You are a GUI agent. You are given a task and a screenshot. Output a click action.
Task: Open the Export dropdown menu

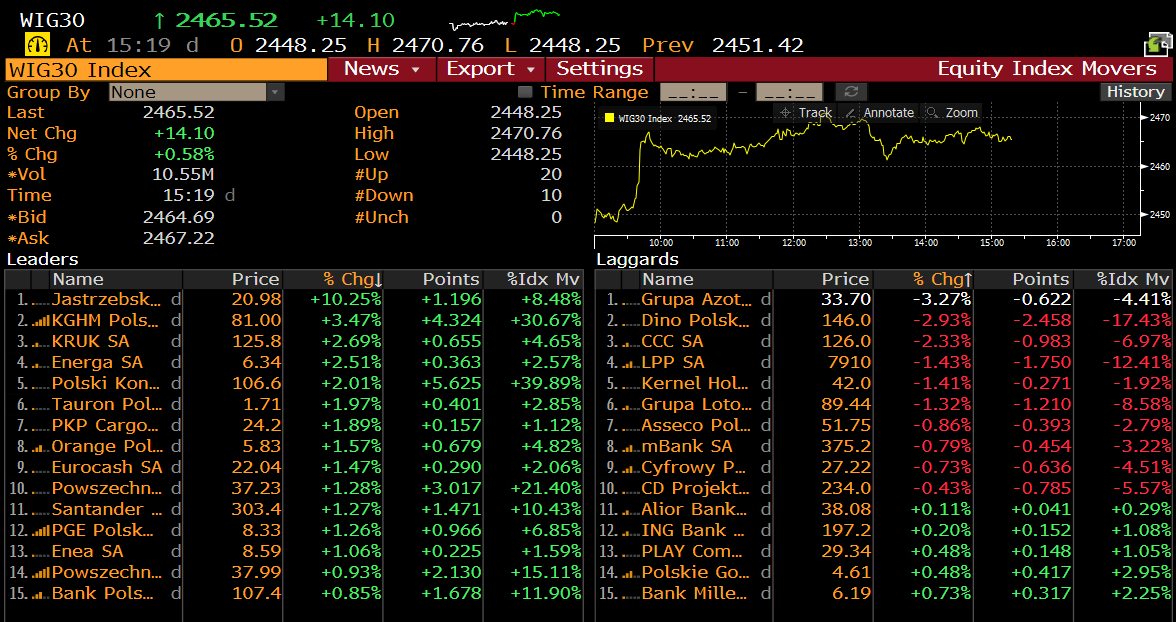490,69
